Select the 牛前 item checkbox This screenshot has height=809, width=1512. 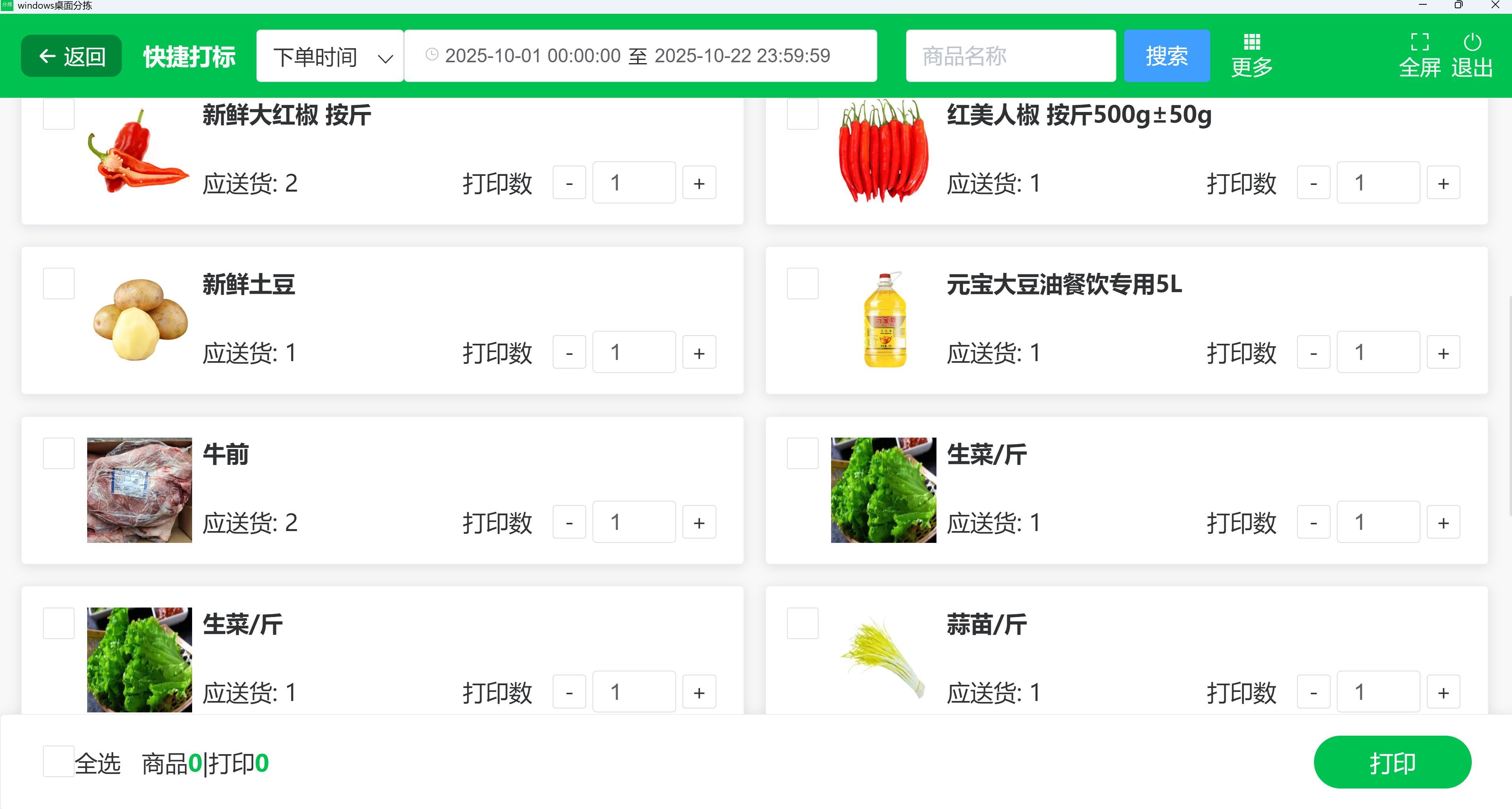coord(59,453)
